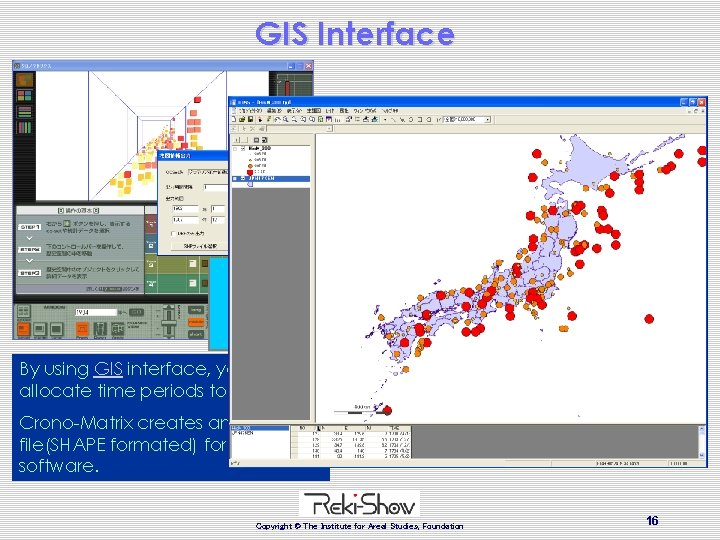Click the Save floppy icon in GIS toolbar

[x=250, y=119]
